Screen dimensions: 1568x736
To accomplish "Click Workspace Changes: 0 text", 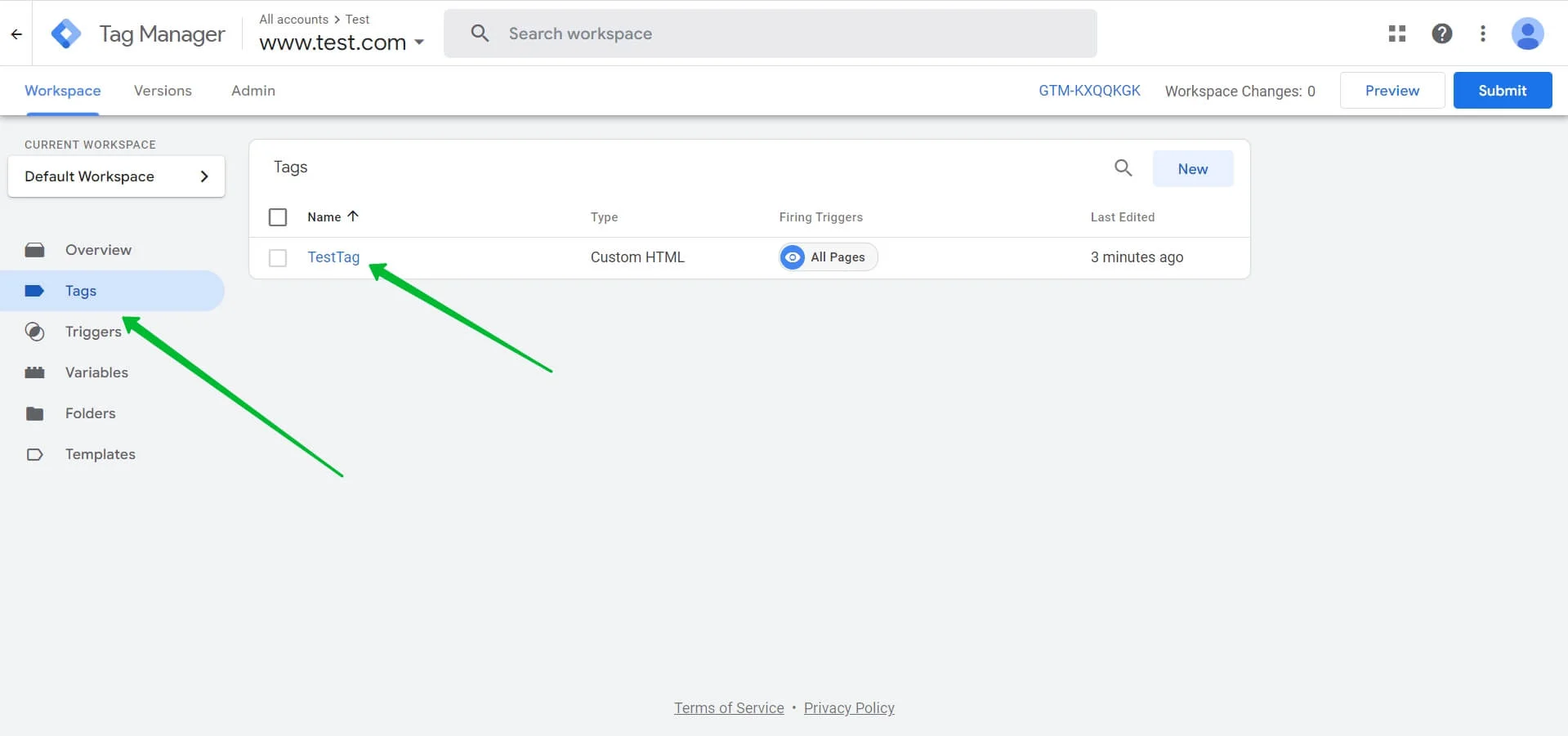I will point(1240,91).
